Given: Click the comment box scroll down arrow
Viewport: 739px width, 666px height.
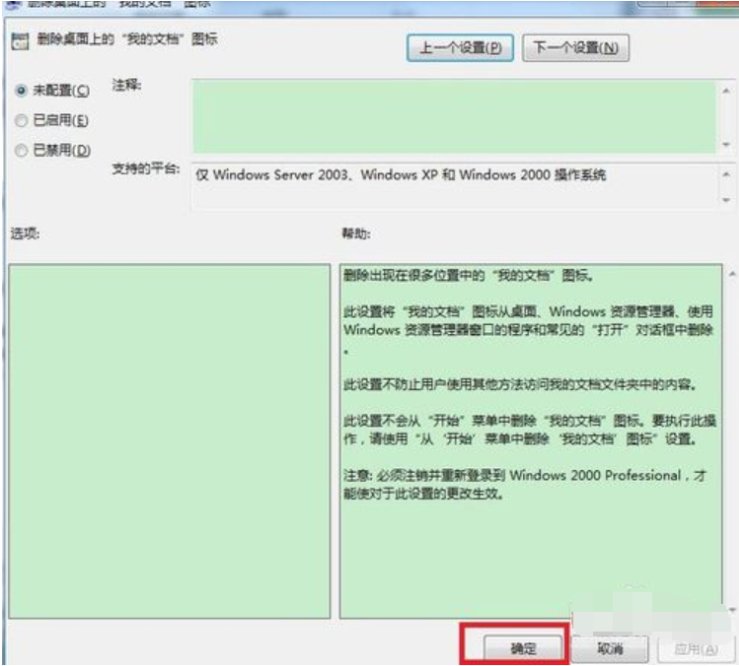Looking at the screenshot, I should (726, 144).
